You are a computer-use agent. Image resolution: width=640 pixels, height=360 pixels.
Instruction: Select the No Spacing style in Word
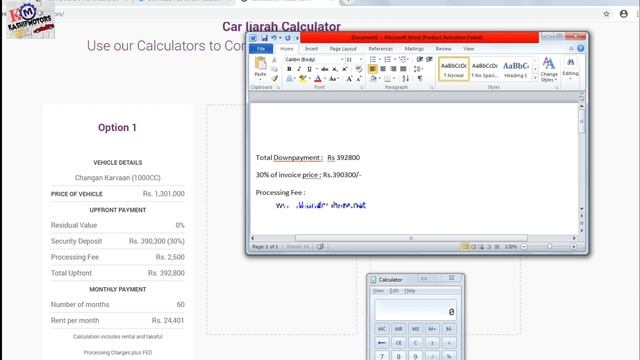[485, 69]
